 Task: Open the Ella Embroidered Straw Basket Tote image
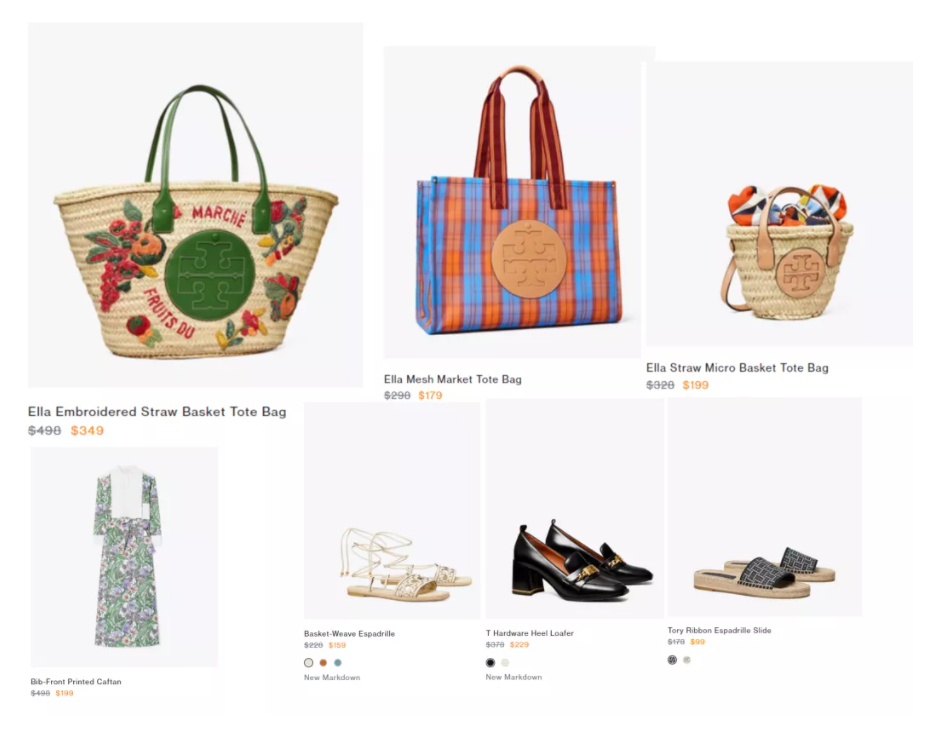click(195, 205)
